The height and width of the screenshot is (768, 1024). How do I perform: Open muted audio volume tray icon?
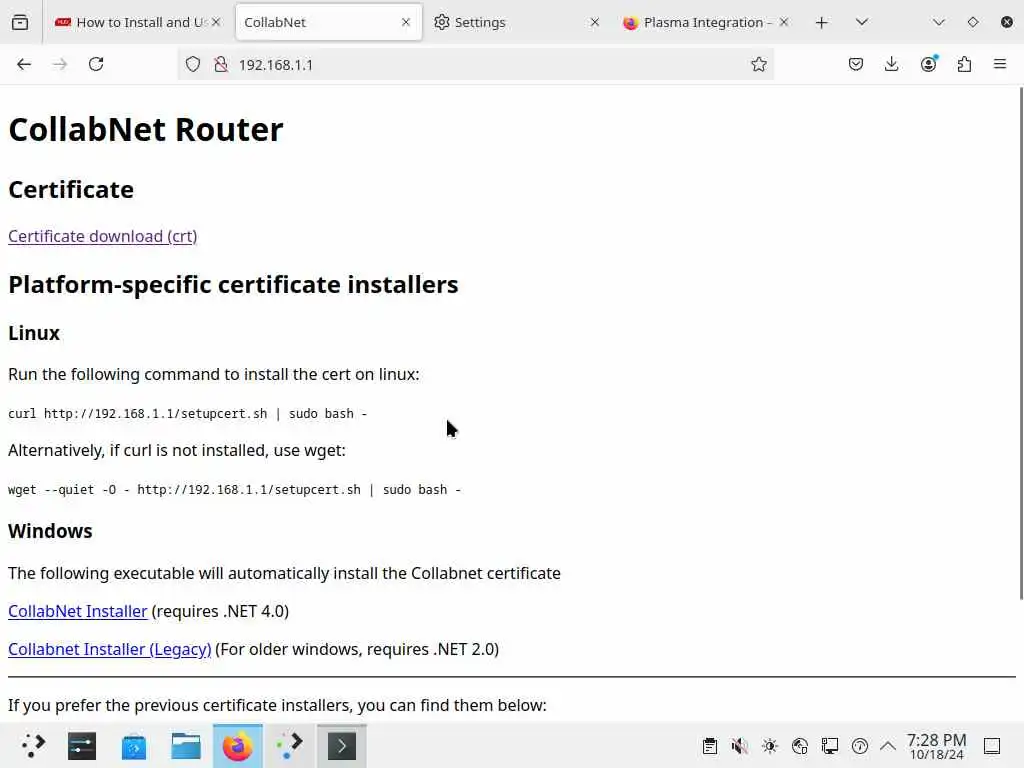coord(739,746)
